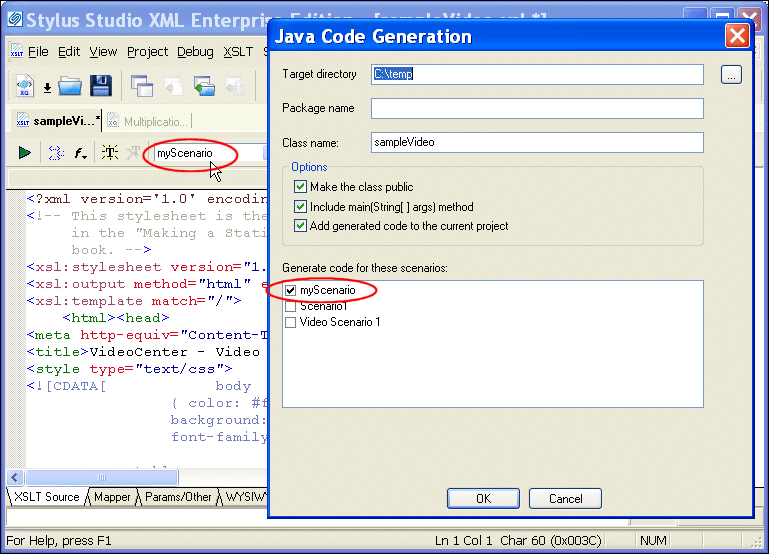The width and height of the screenshot is (769, 554).
Task: Open file with the folder icon
Action: click(x=70, y=86)
